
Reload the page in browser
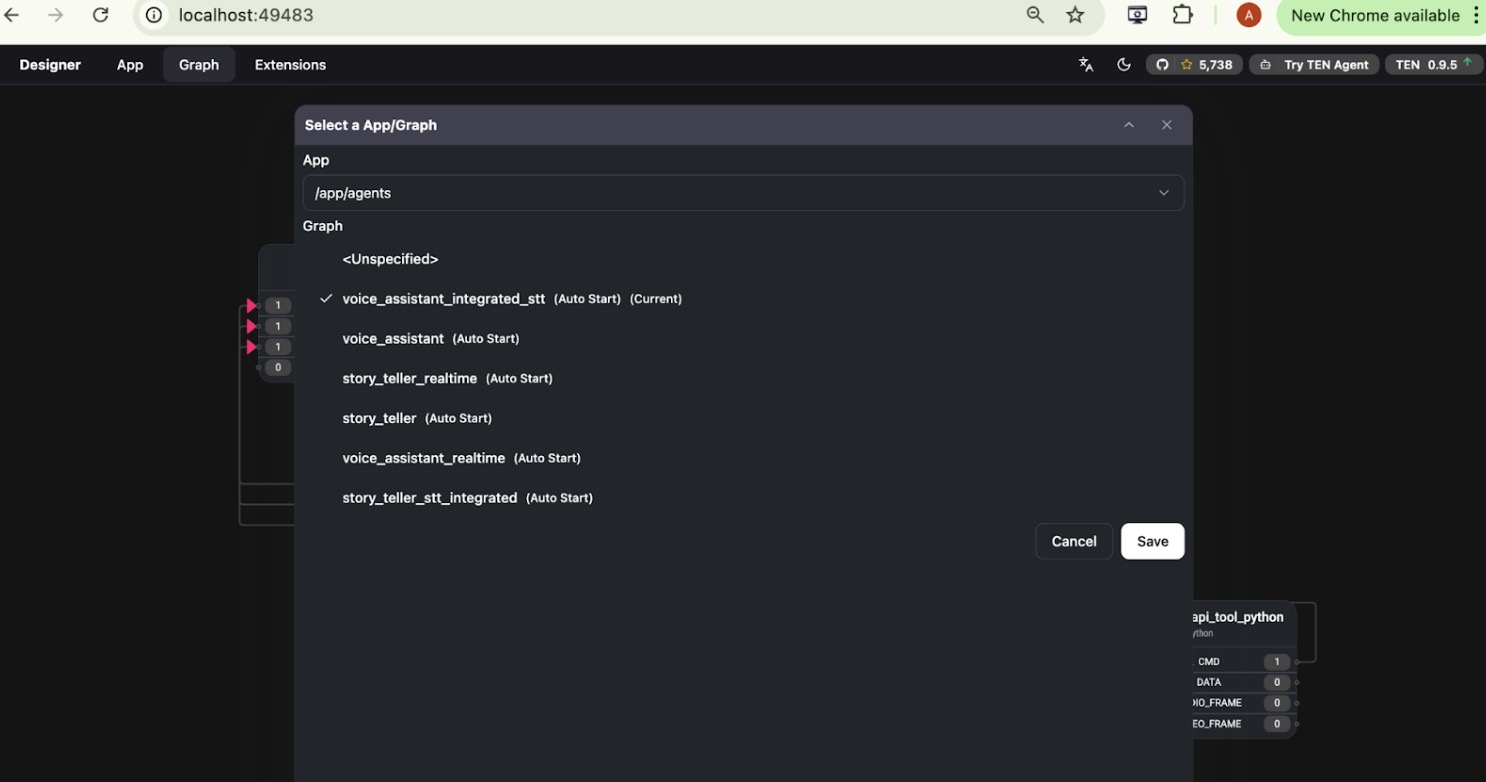(x=100, y=15)
